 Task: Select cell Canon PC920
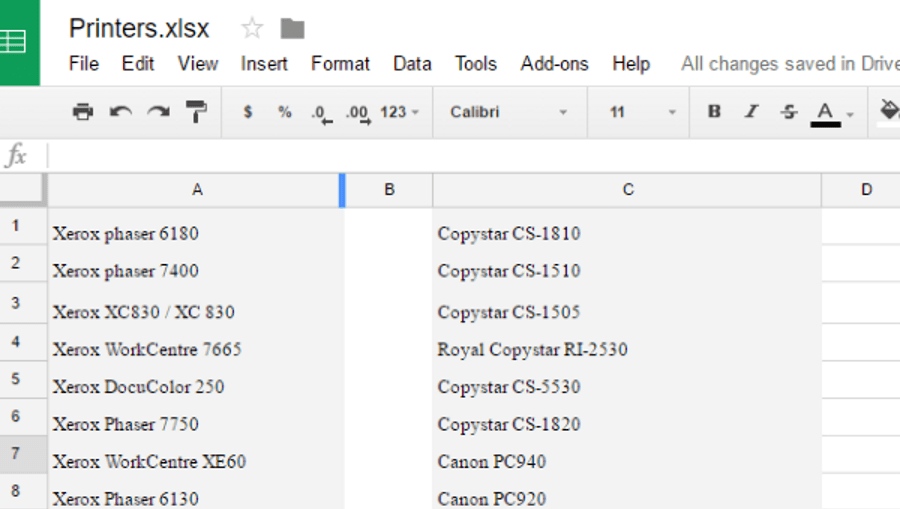[x=627, y=492]
